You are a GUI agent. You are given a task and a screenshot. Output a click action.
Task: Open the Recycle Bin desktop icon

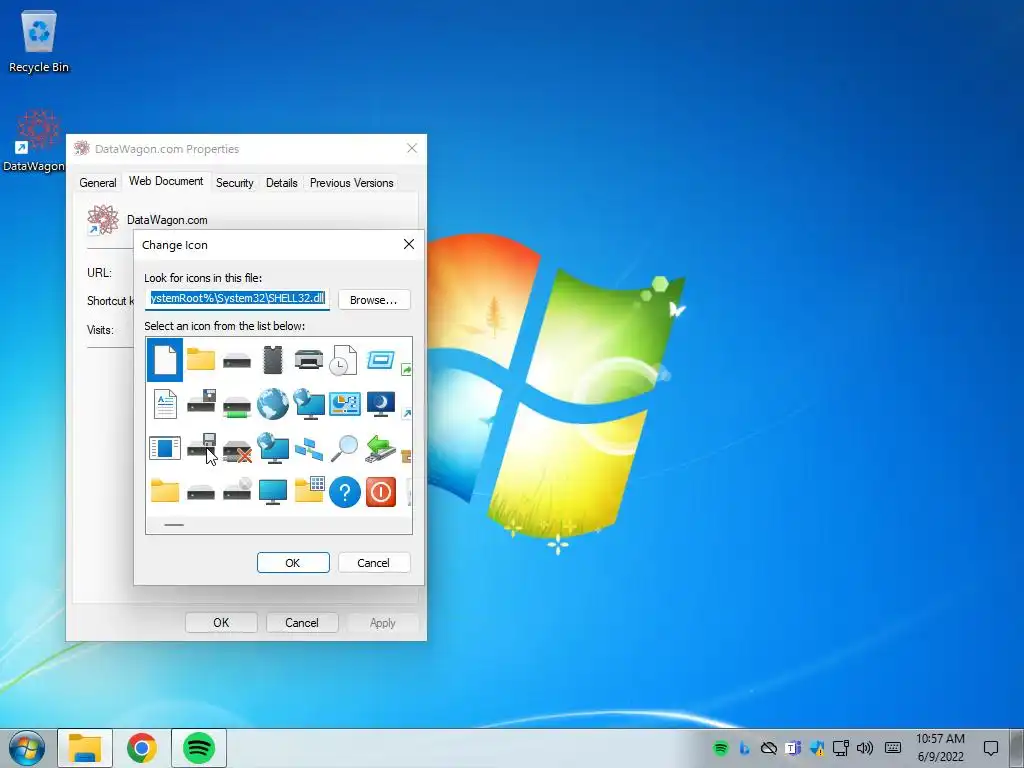(39, 42)
